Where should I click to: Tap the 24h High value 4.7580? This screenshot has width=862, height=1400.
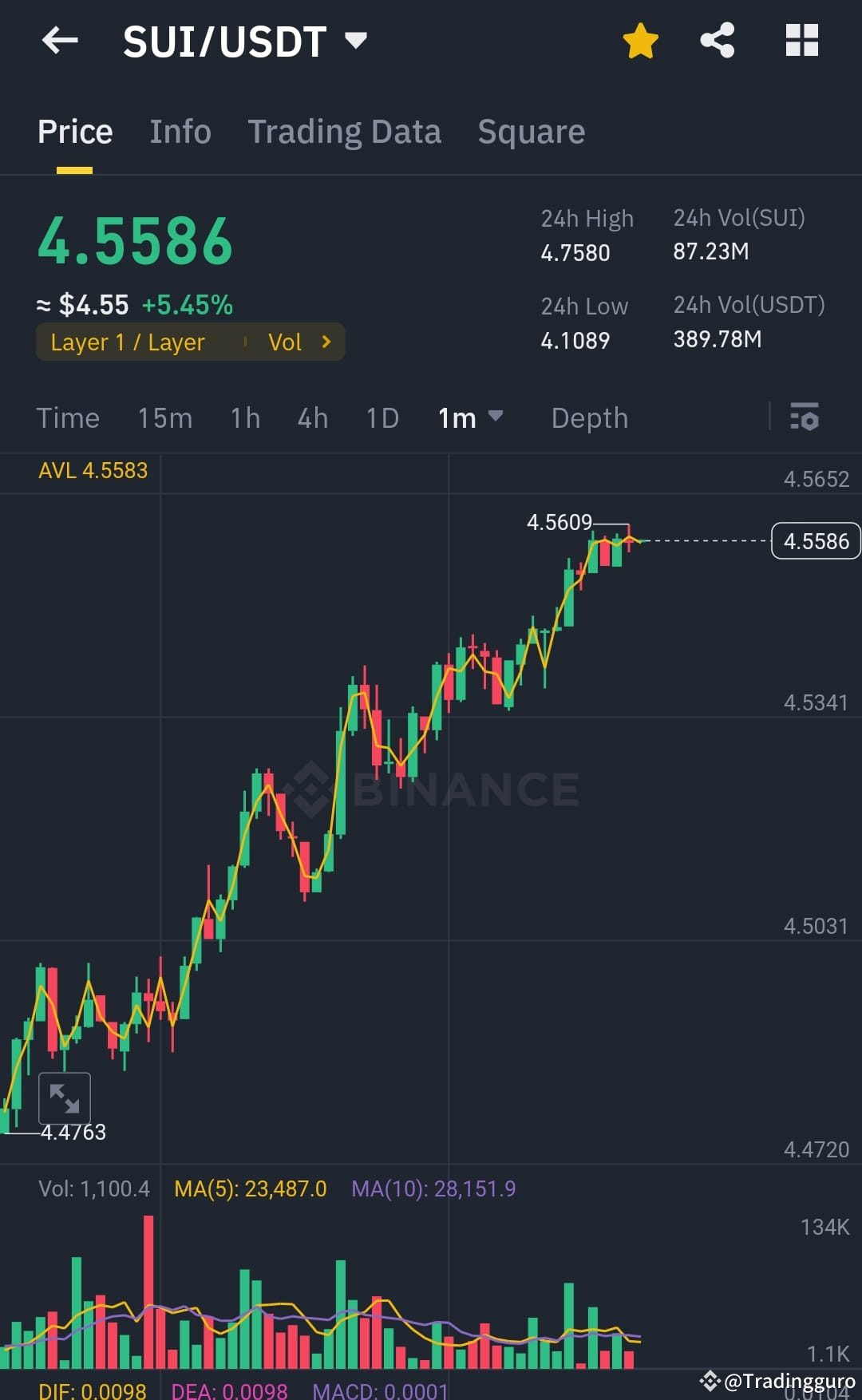pos(575,253)
